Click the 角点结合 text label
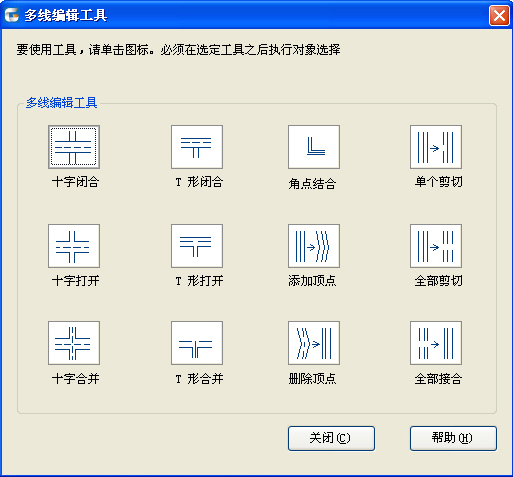The width and height of the screenshot is (513, 477). pos(312,184)
